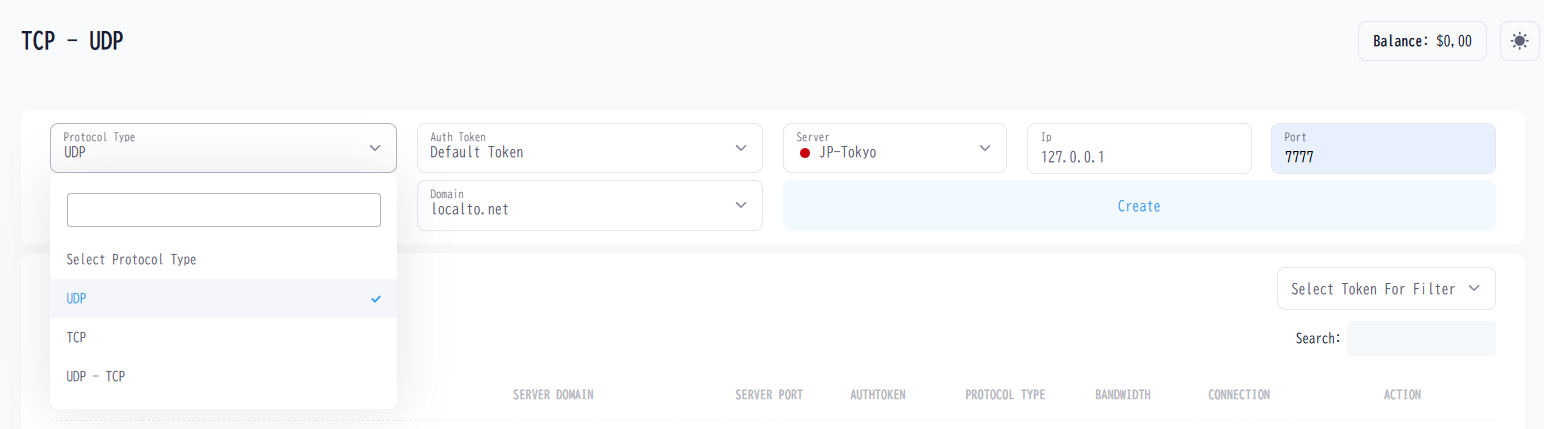Pick the UDP - TCP option

96,376
